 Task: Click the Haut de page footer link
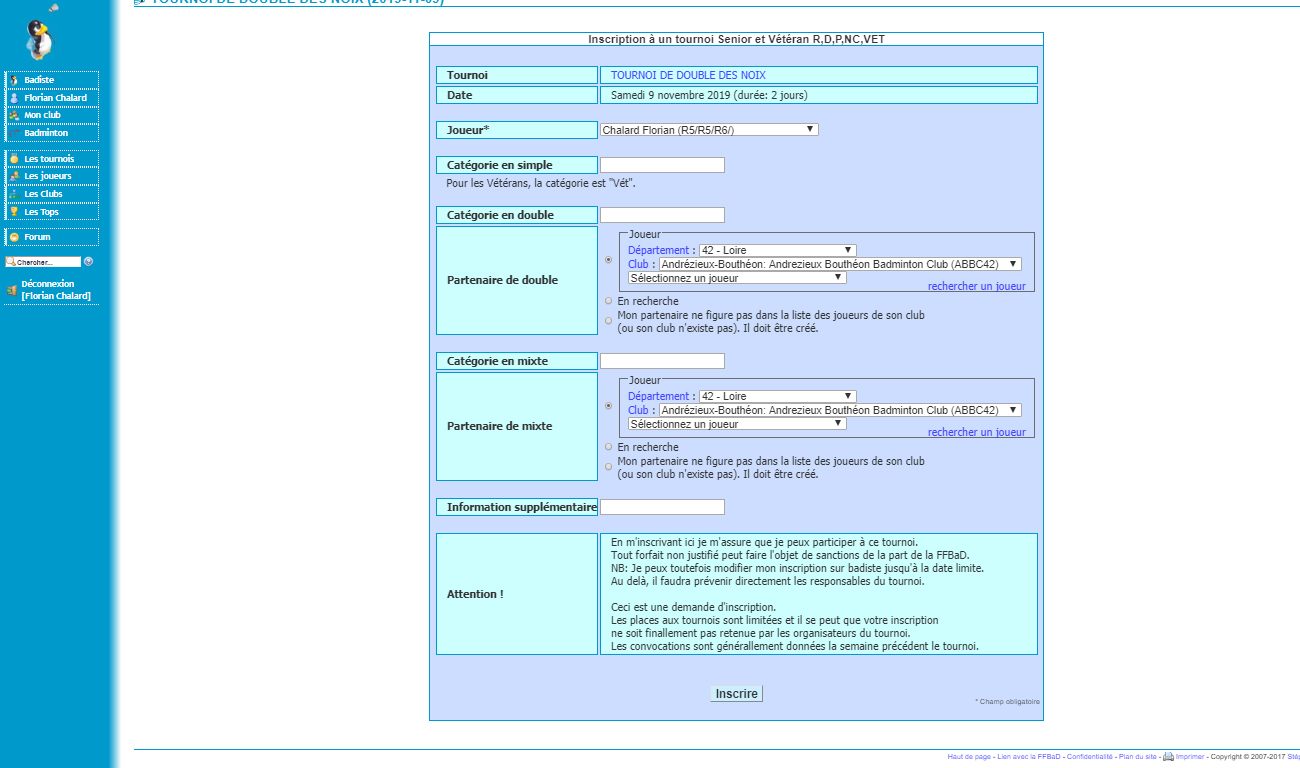click(x=969, y=757)
